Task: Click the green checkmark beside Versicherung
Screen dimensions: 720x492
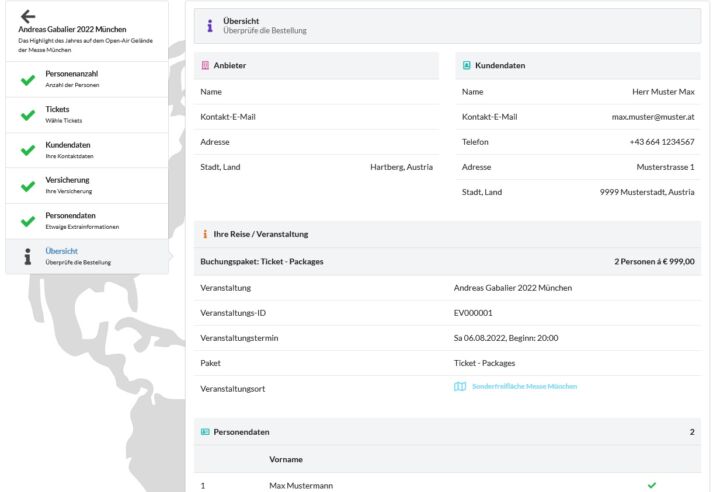Action: [x=27, y=185]
